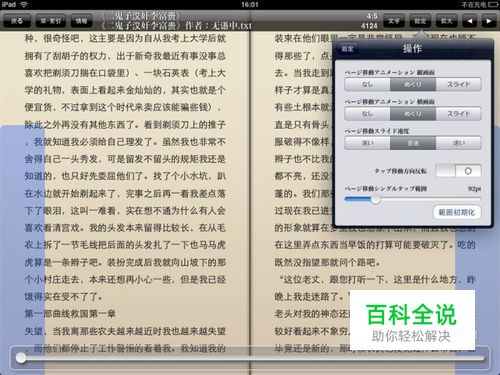Screen dimensions: 500x375
Task: Choose 速い slide speed
Action: click(459, 143)
